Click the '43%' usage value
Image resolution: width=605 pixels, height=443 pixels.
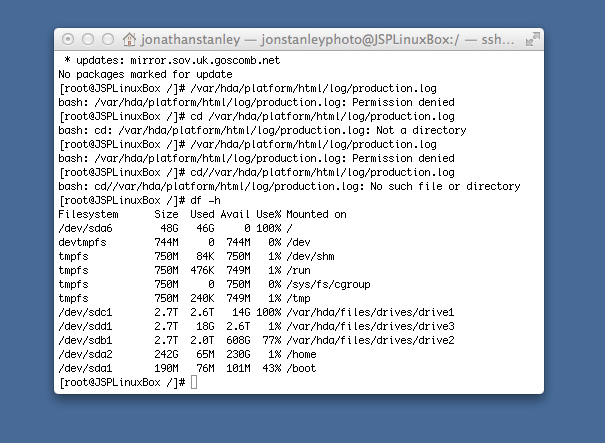pyautogui.click(x=272, y=369)
